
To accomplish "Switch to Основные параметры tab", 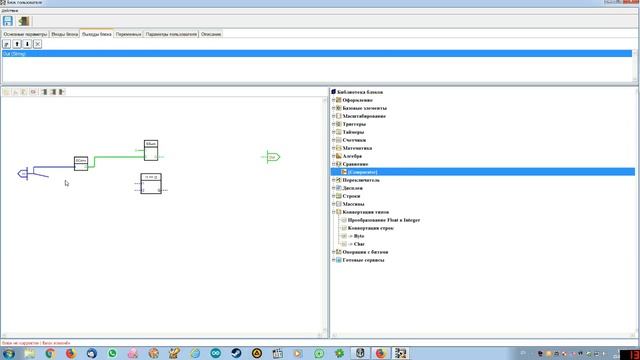I will 25,34.
